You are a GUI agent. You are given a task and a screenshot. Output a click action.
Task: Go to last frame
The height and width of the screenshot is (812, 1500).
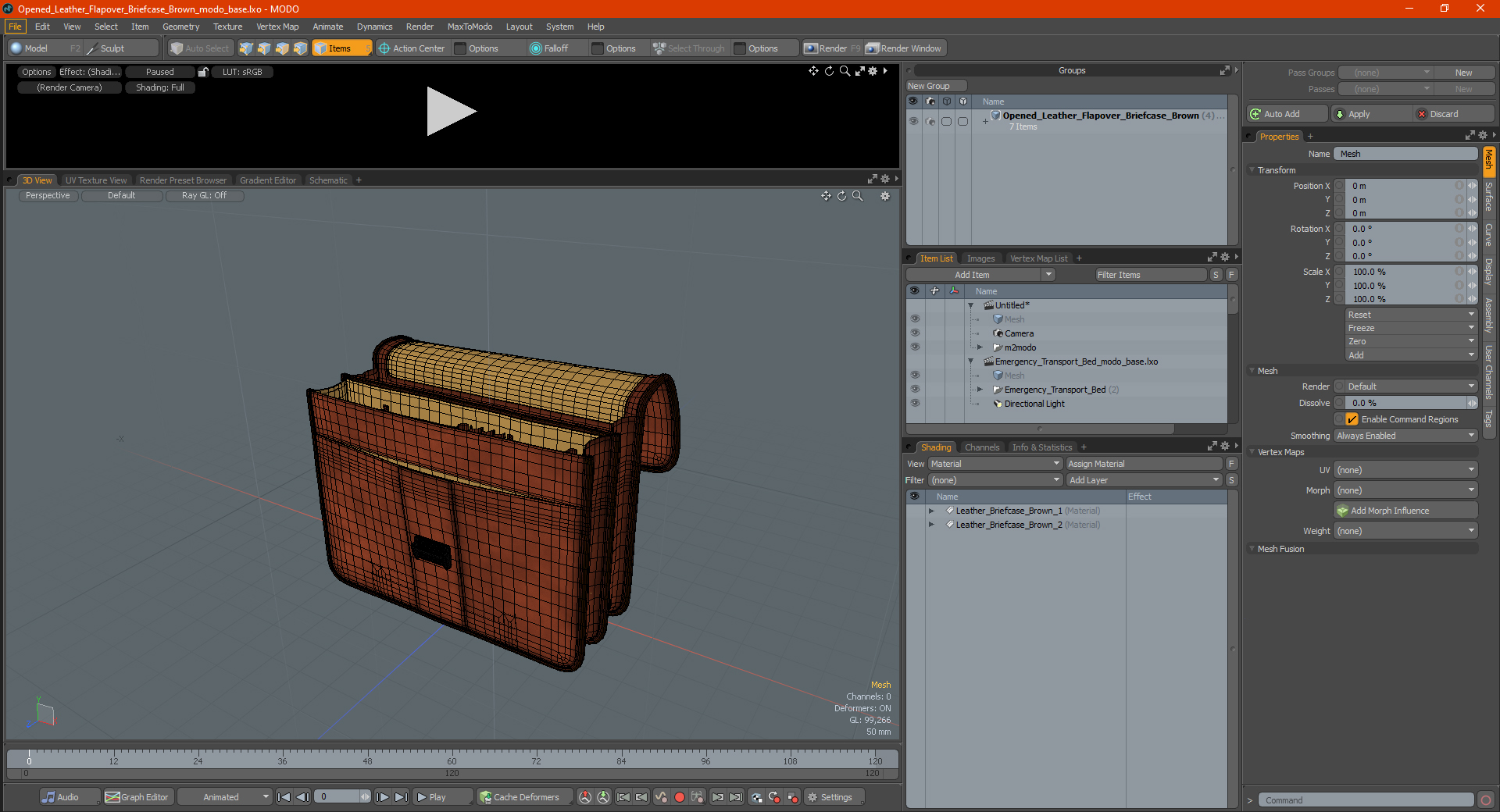pos(401,797)
